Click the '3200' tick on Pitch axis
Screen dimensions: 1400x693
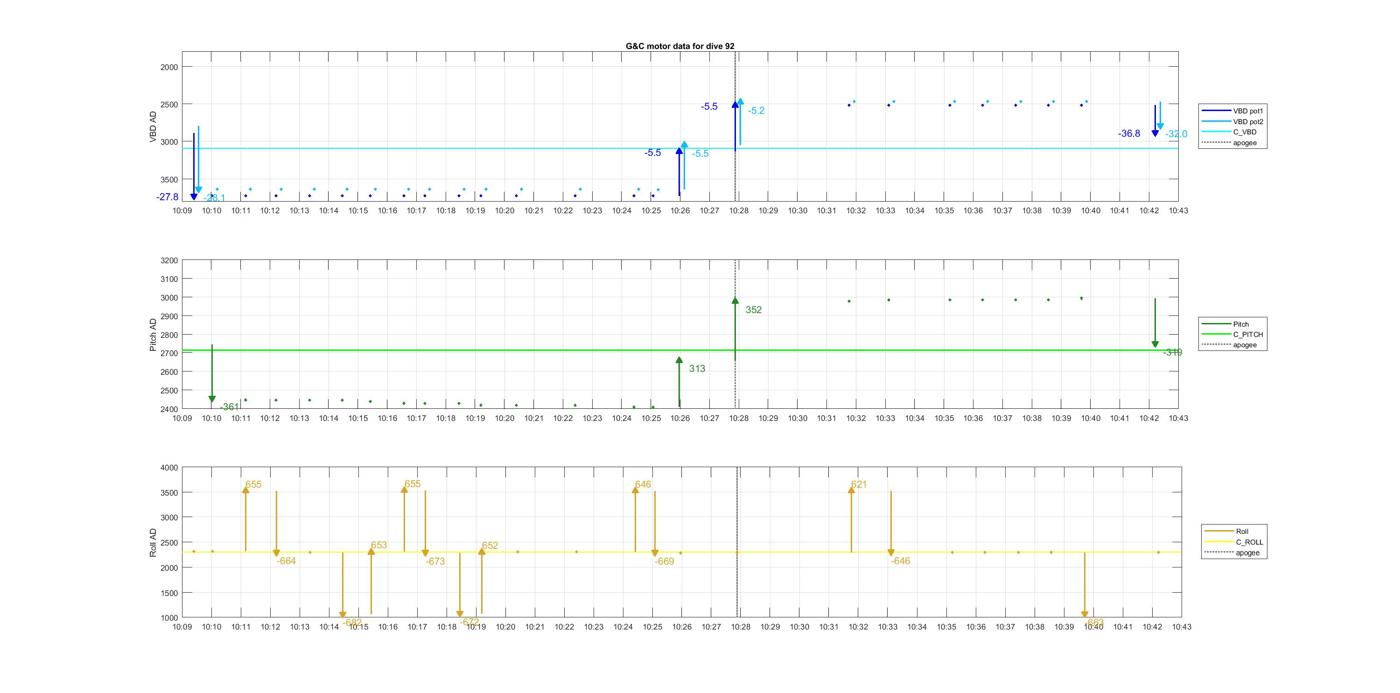point(168,261)
